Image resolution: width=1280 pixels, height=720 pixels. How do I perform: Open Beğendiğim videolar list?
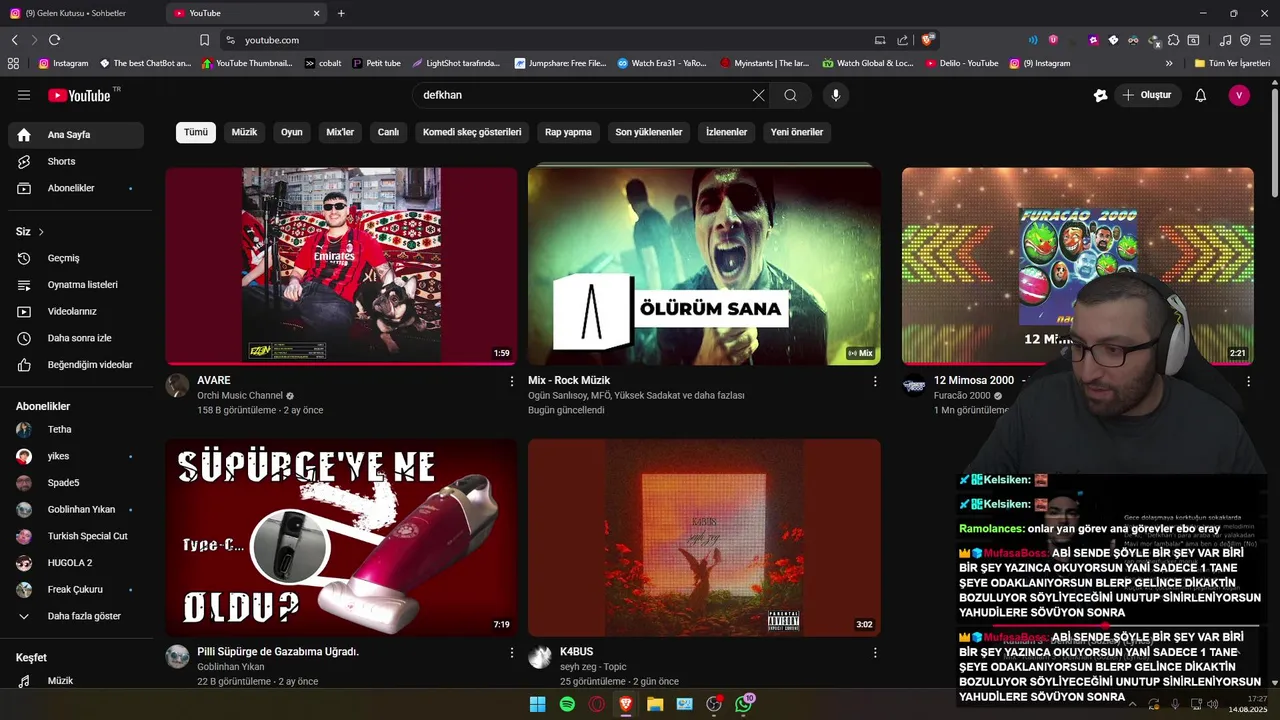pyautogui.click(x=76, y=365)
